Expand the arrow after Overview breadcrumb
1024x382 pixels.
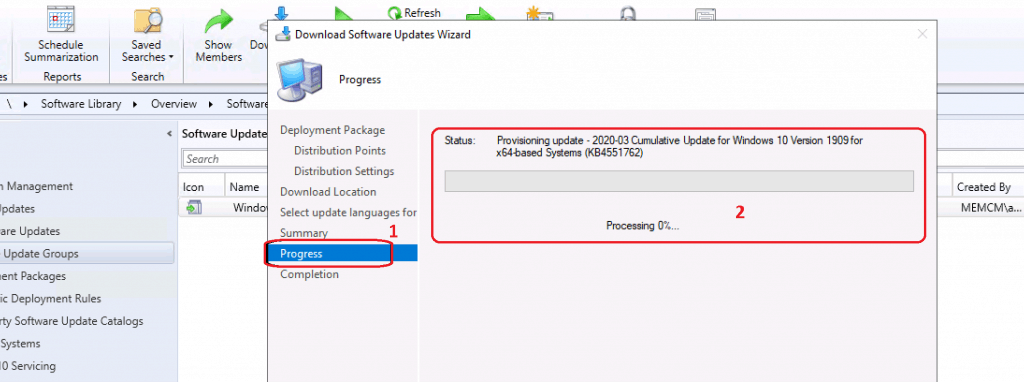point(212,104)
